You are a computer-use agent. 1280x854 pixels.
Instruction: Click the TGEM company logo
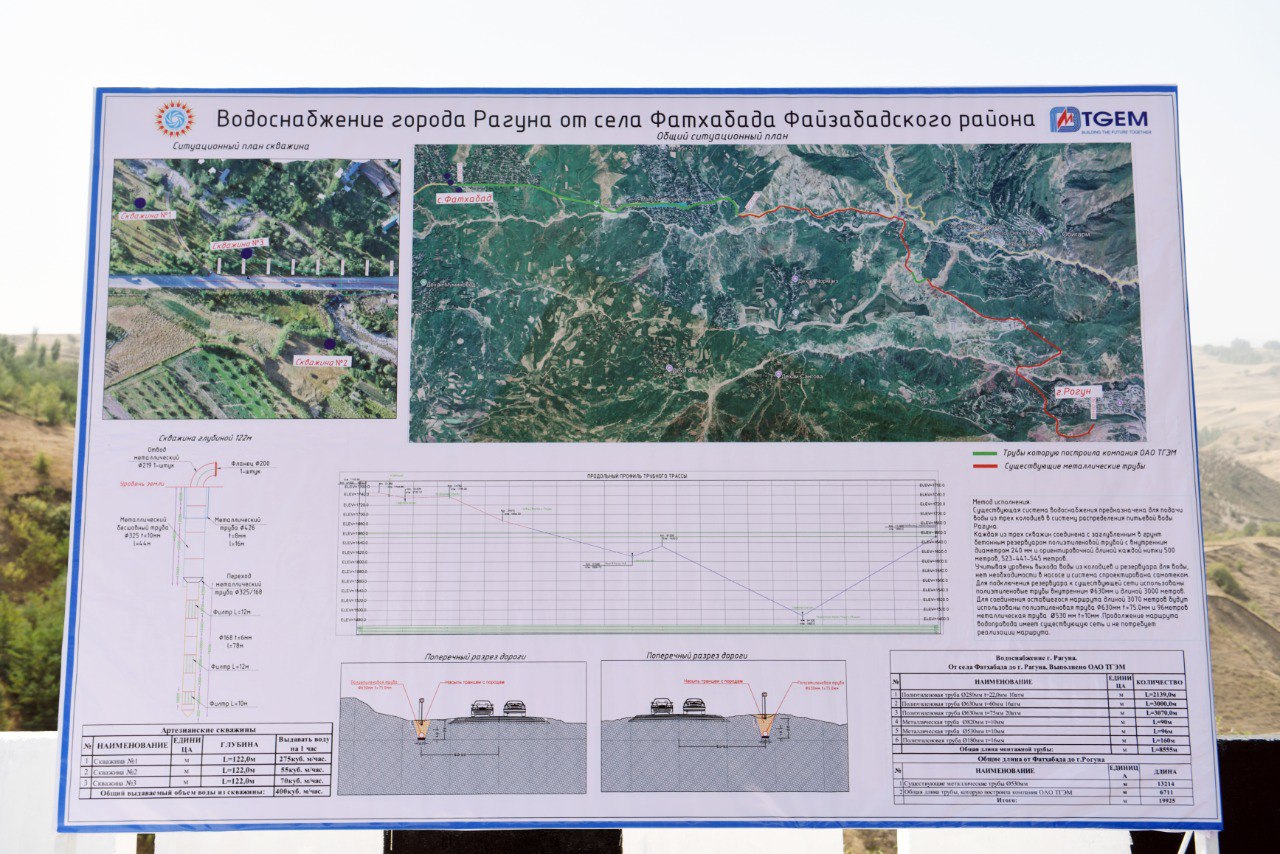coord(1100,120)
